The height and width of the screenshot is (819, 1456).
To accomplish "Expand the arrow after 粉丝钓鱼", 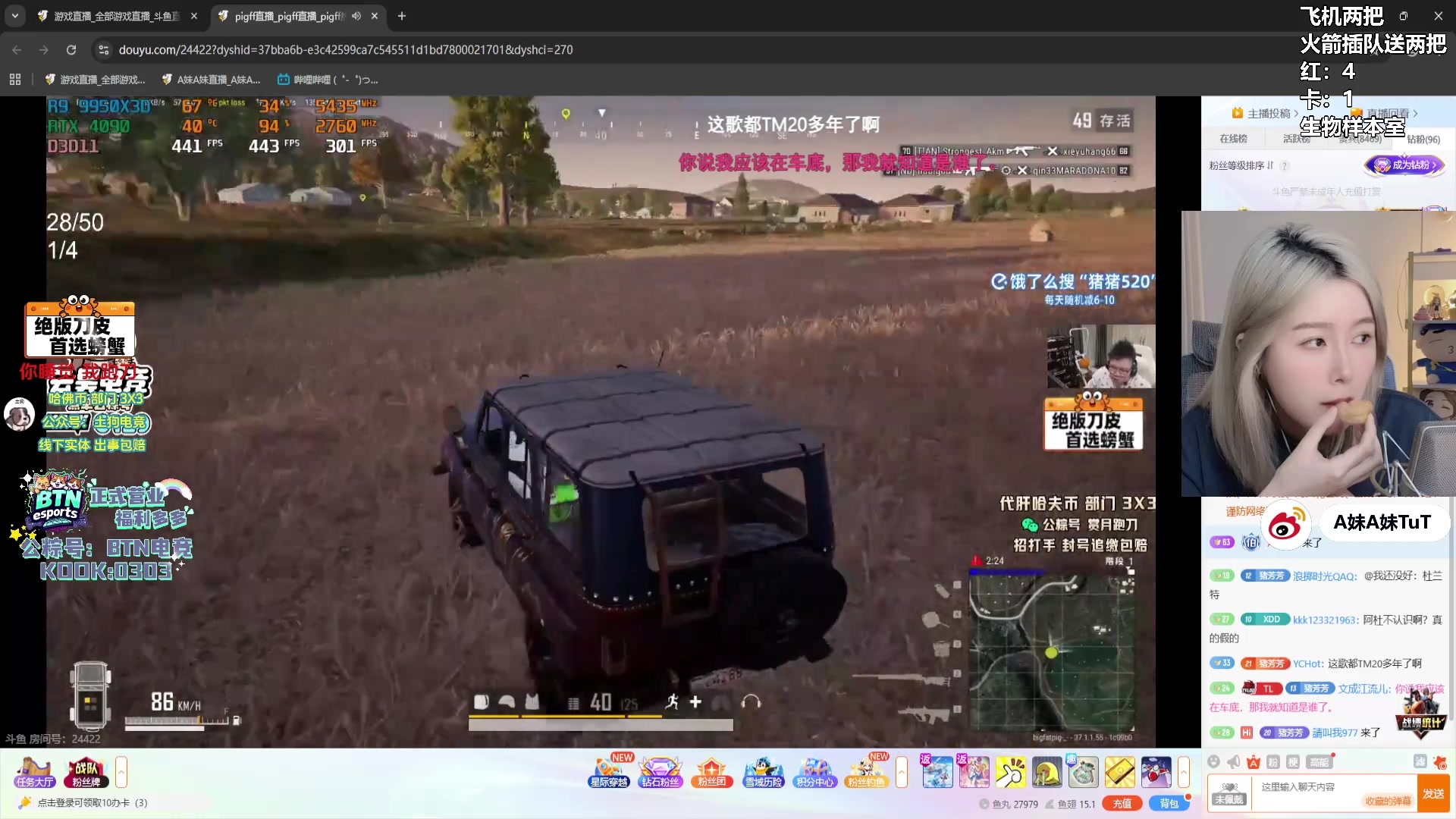I will [902, 773].
